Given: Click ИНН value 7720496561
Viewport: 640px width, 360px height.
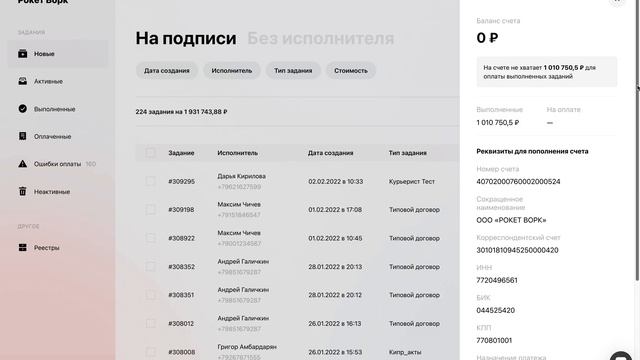Looking at the screenshot, I should 497,280.
